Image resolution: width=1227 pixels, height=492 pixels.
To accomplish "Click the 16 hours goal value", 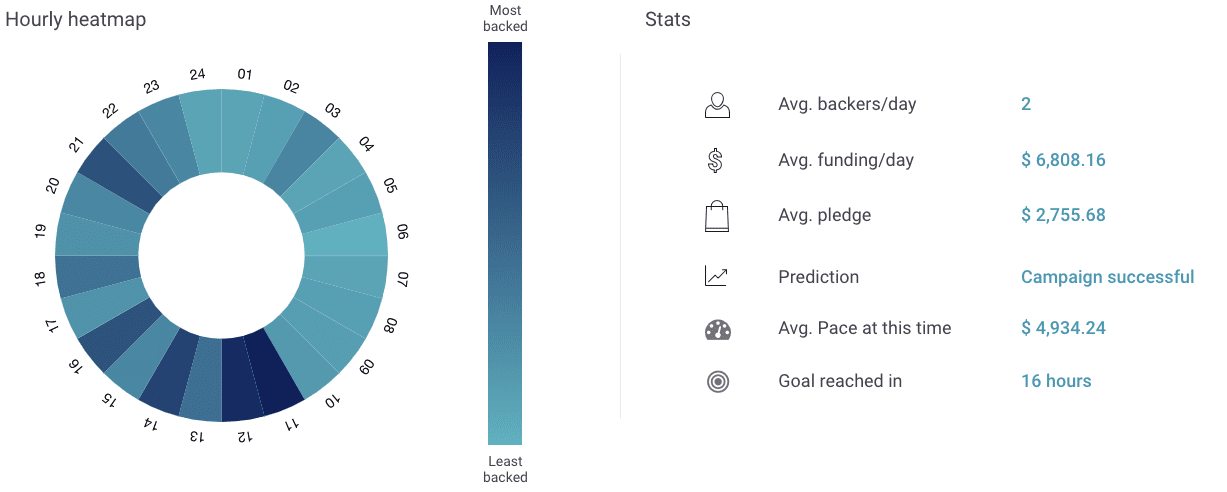I will point(1056,381).
